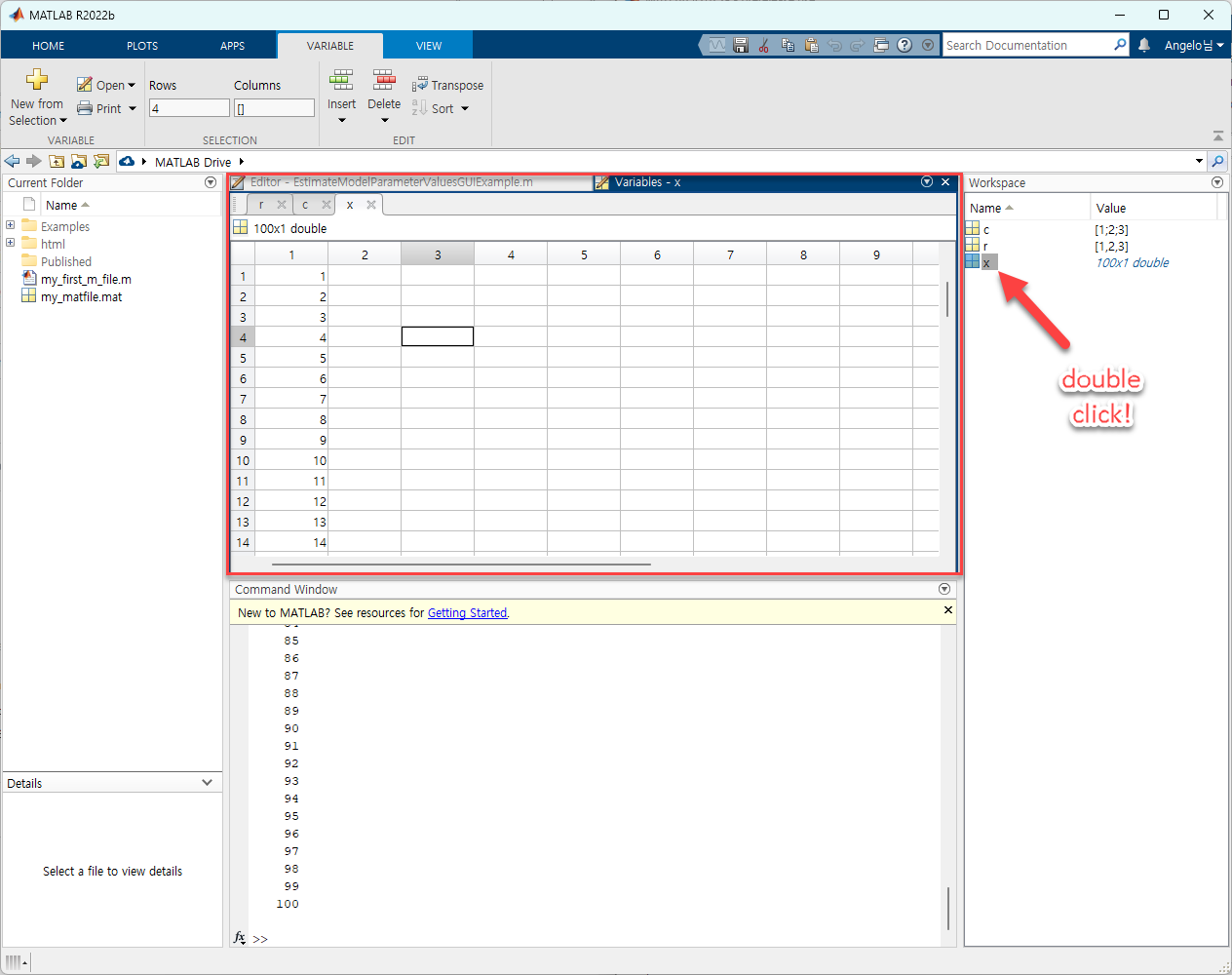Image resolution: width=1232 pixels, height=975 pixels.
Task: Click the Redo arrow icon
Action: [858, 45]
